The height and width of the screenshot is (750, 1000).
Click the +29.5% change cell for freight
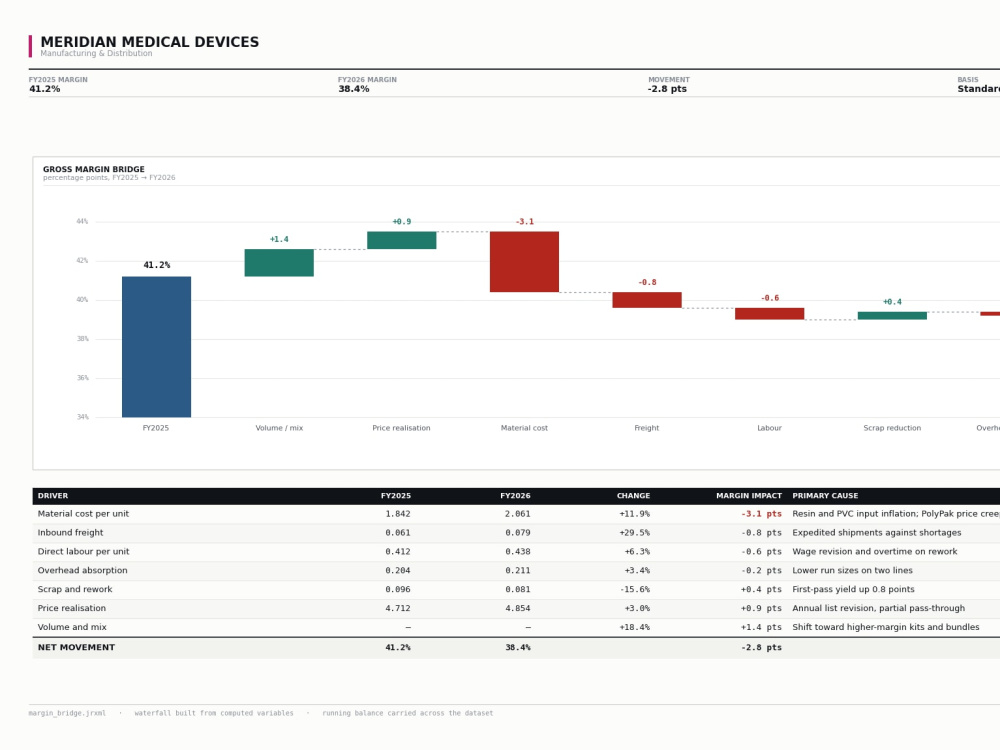pyautogui.click(x=635, y=533)
